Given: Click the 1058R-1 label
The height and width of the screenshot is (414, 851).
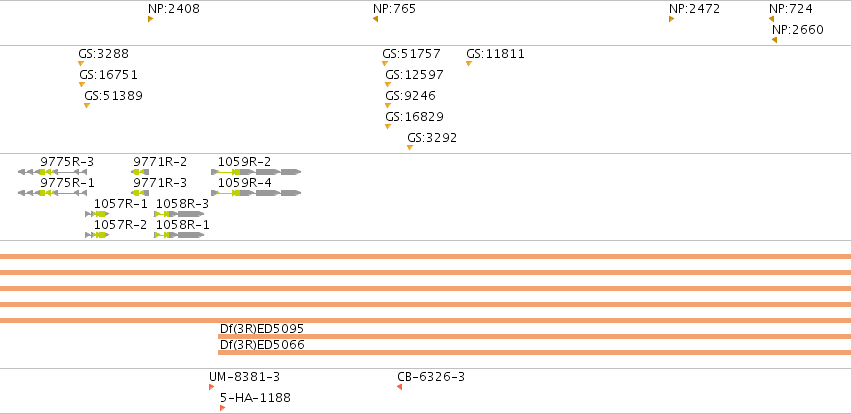Looking at the screenshot, I should [x=182, y=225].
